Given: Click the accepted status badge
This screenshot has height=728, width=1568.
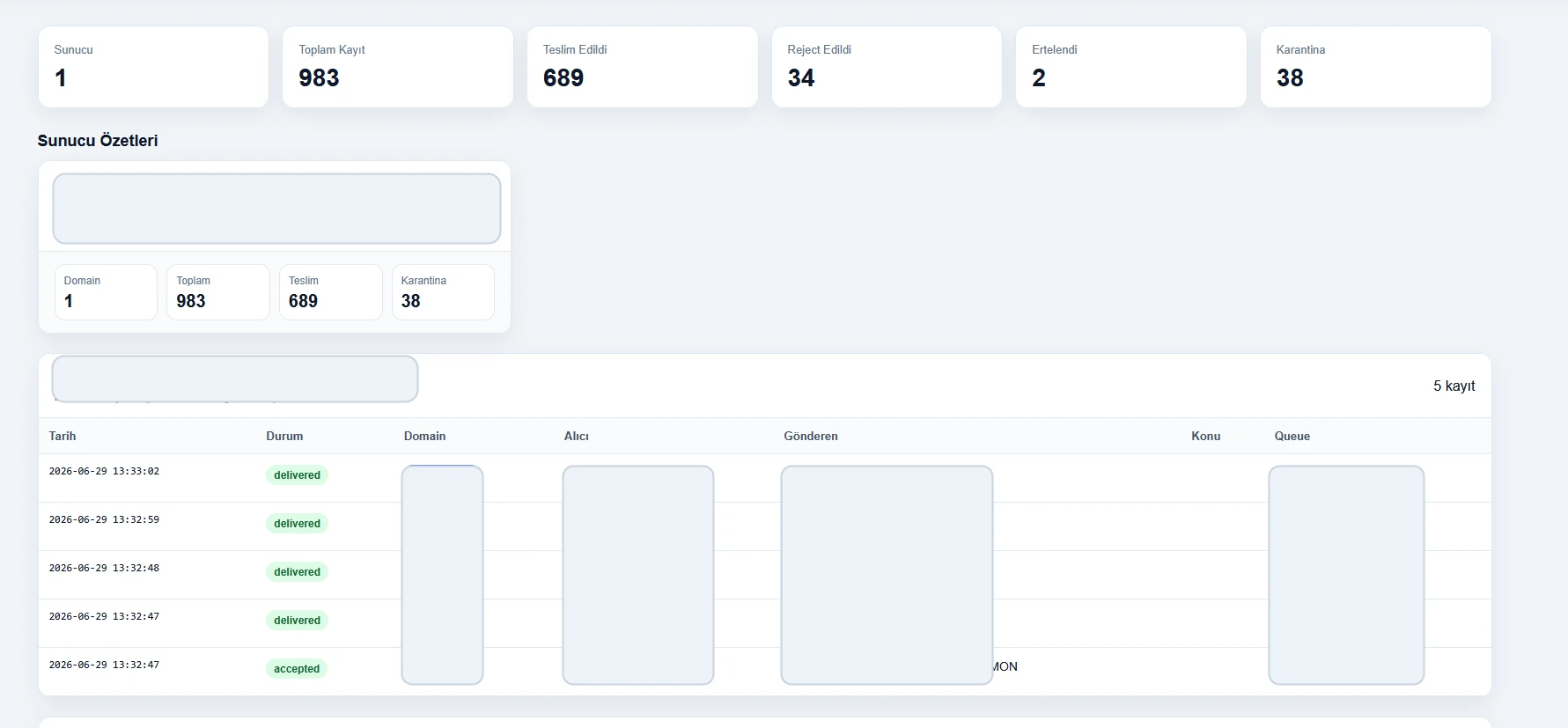Looking at the screenshot, I should tap(297, 669).
